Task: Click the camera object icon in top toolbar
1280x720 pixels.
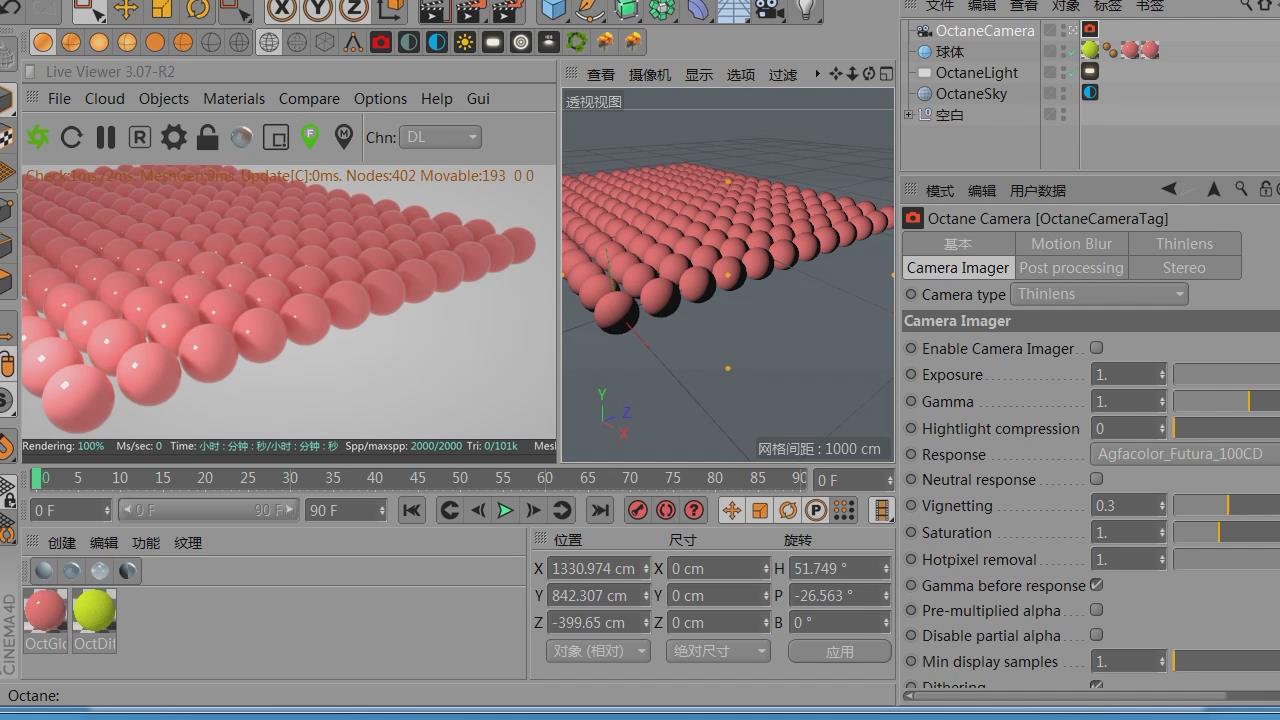Action: 768,10
